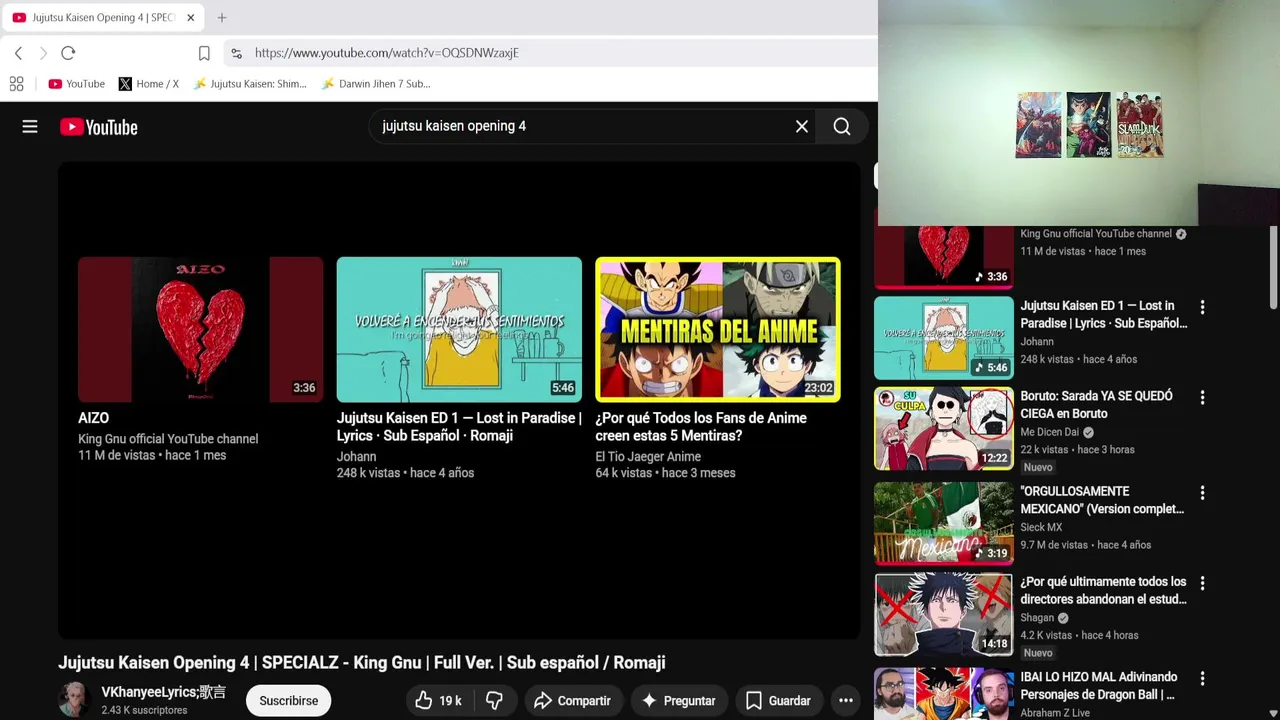1280x720 pixels.
Task: Open a new browser tab
Action: [x=222, y=18]
